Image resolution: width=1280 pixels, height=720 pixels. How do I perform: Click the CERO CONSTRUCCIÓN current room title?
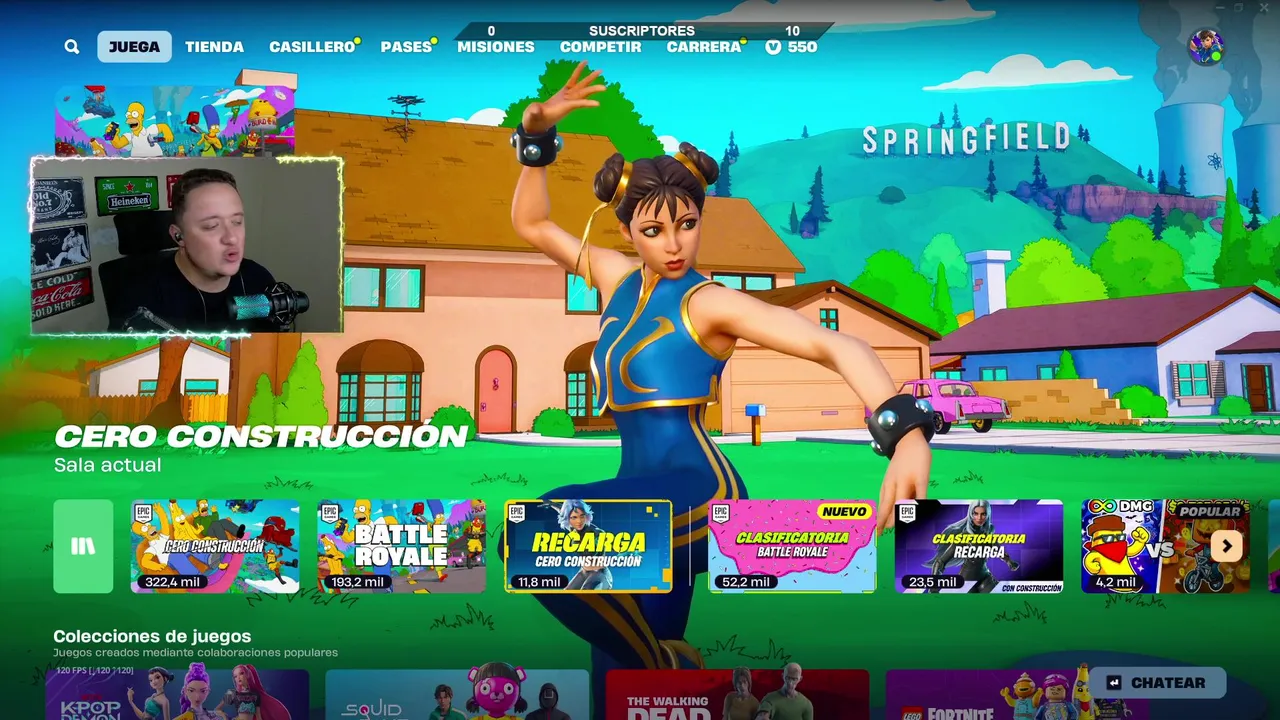pyautogui.click(x=261, y=436)
